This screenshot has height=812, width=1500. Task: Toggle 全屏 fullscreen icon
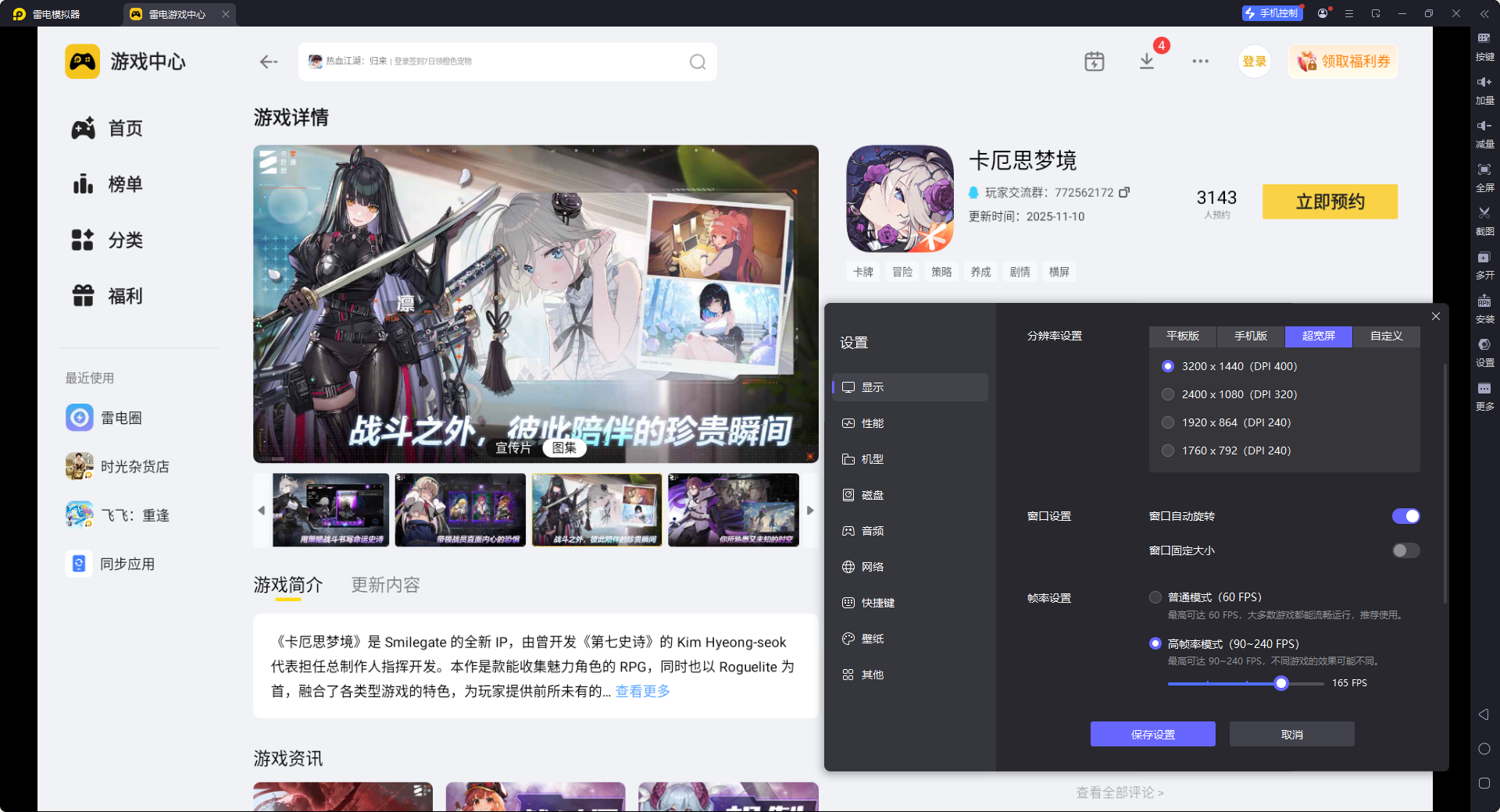[x=1484, y=176]
